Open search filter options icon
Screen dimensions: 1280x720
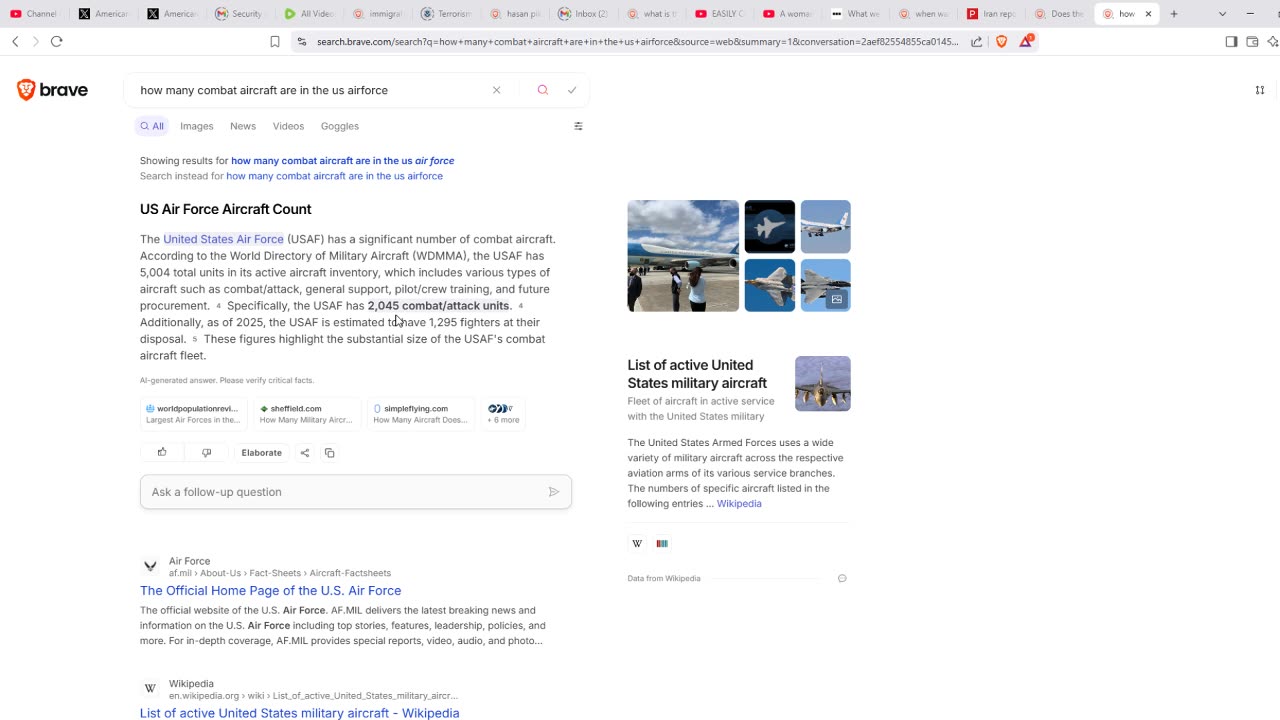578,126
